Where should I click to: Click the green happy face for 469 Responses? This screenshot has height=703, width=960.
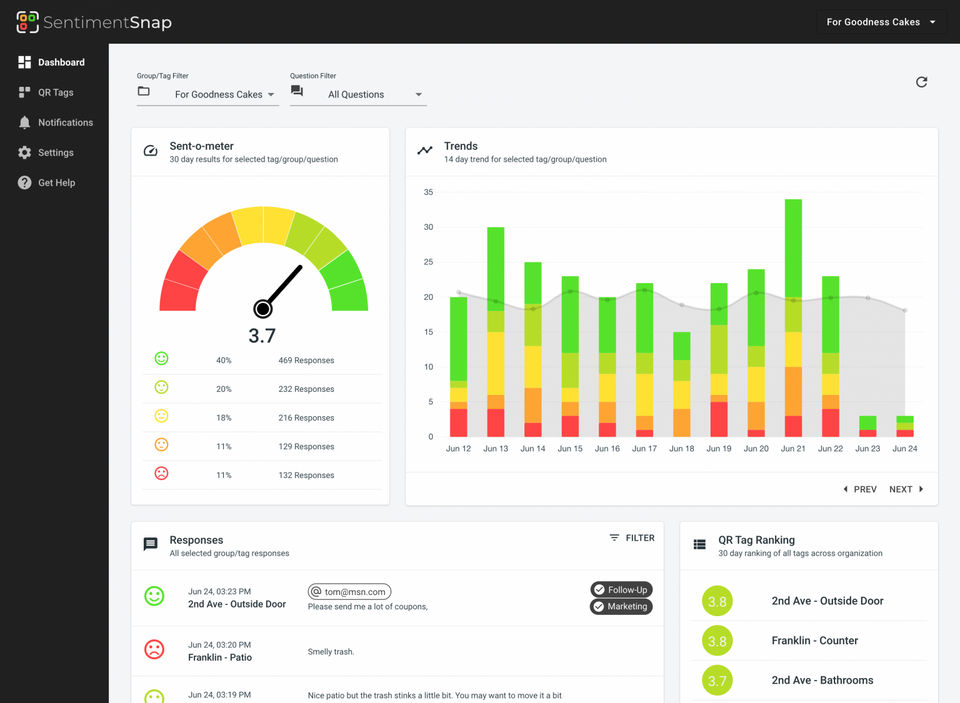coord(161,358)
